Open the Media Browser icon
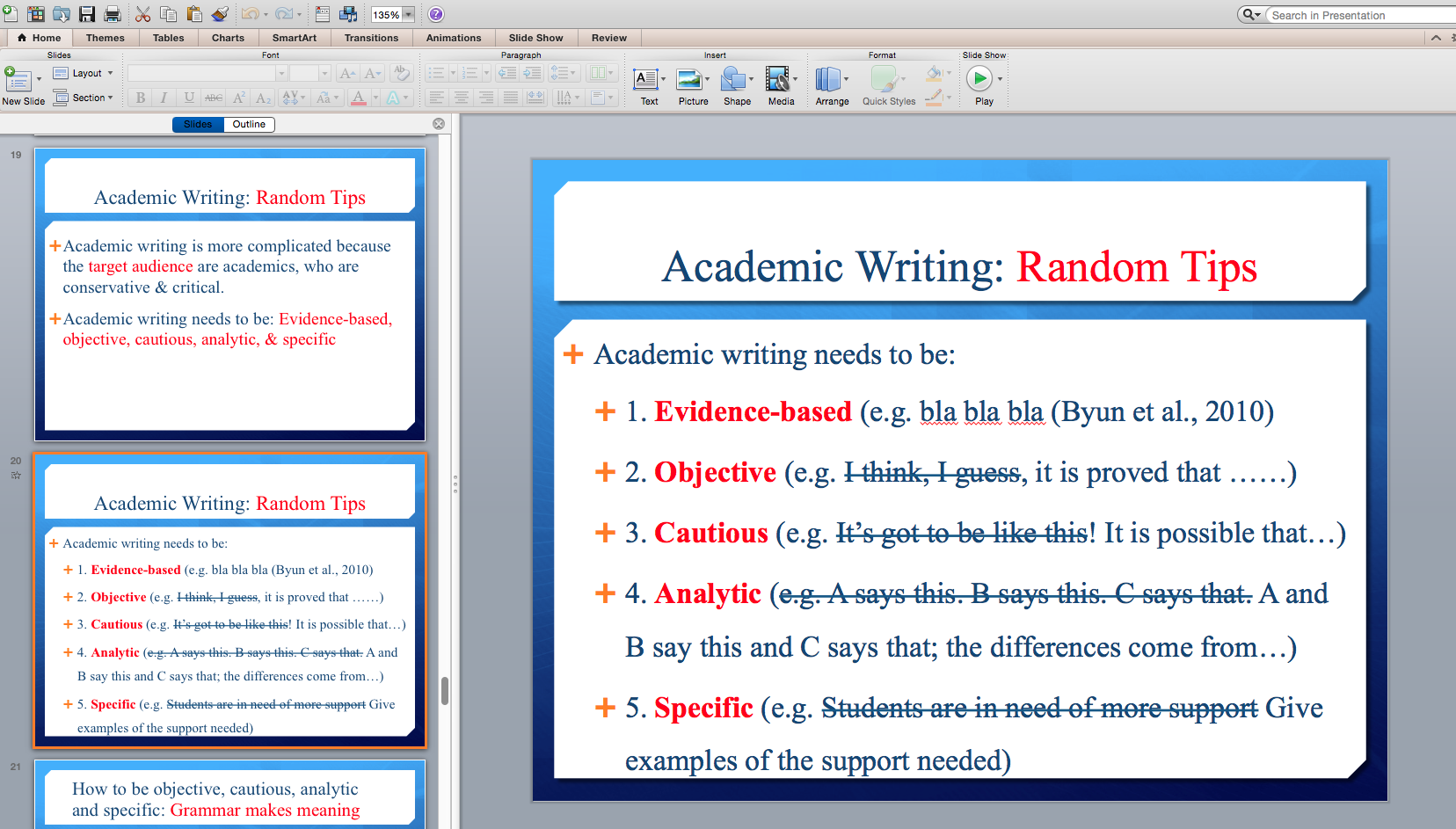 pos(349,14)
